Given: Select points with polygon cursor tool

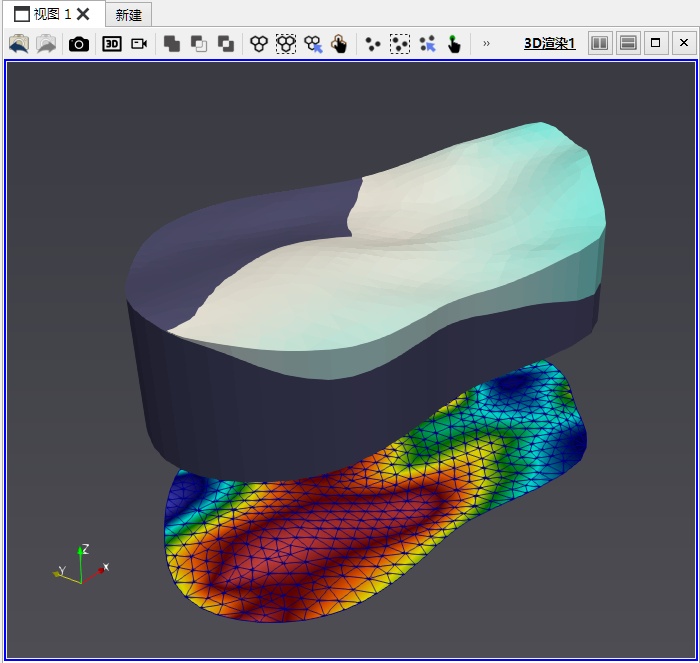Looking at the screenshot, I should [427, 44].
